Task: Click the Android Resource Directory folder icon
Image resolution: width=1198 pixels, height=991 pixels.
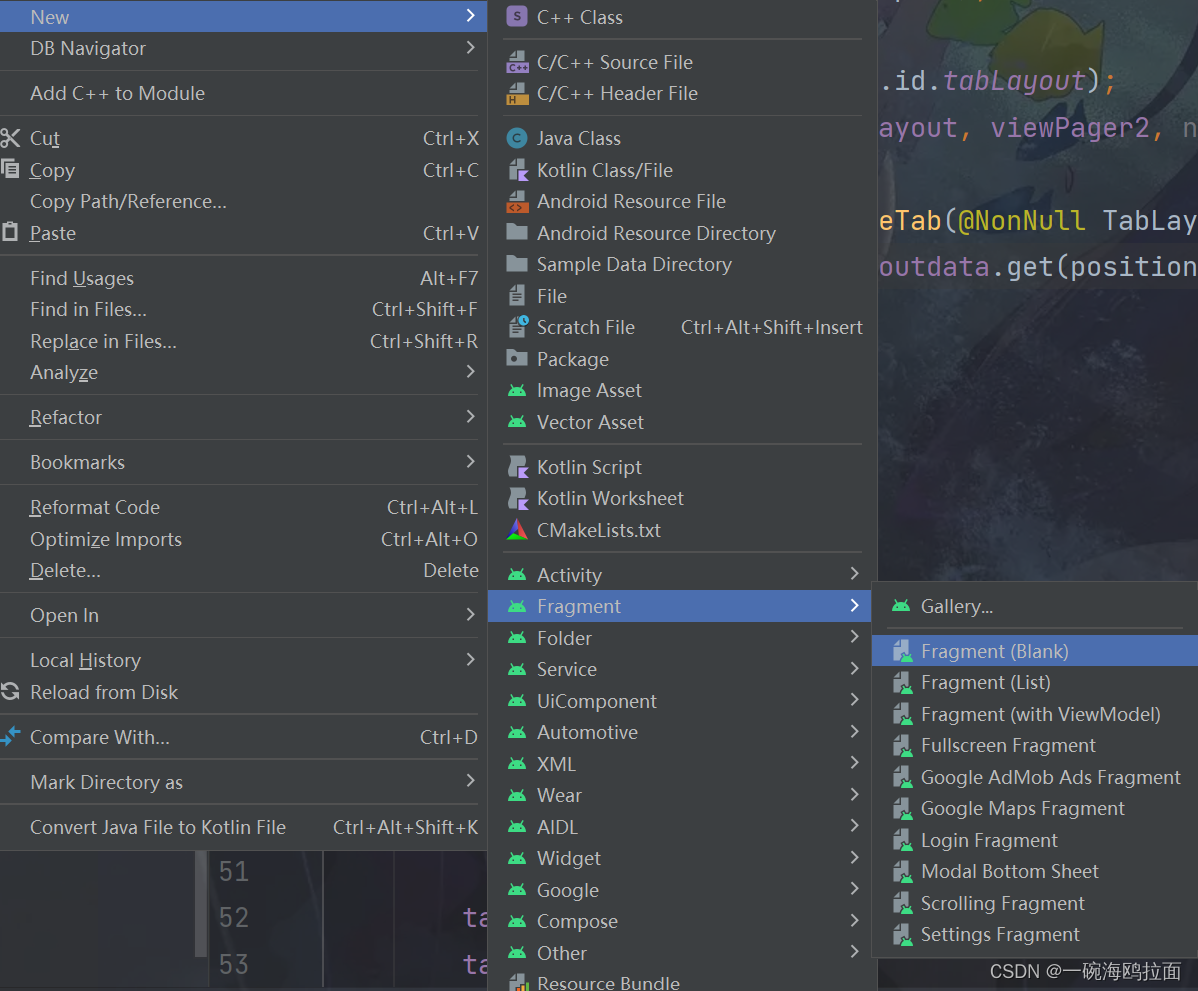Action: click(x=517, y=232)
